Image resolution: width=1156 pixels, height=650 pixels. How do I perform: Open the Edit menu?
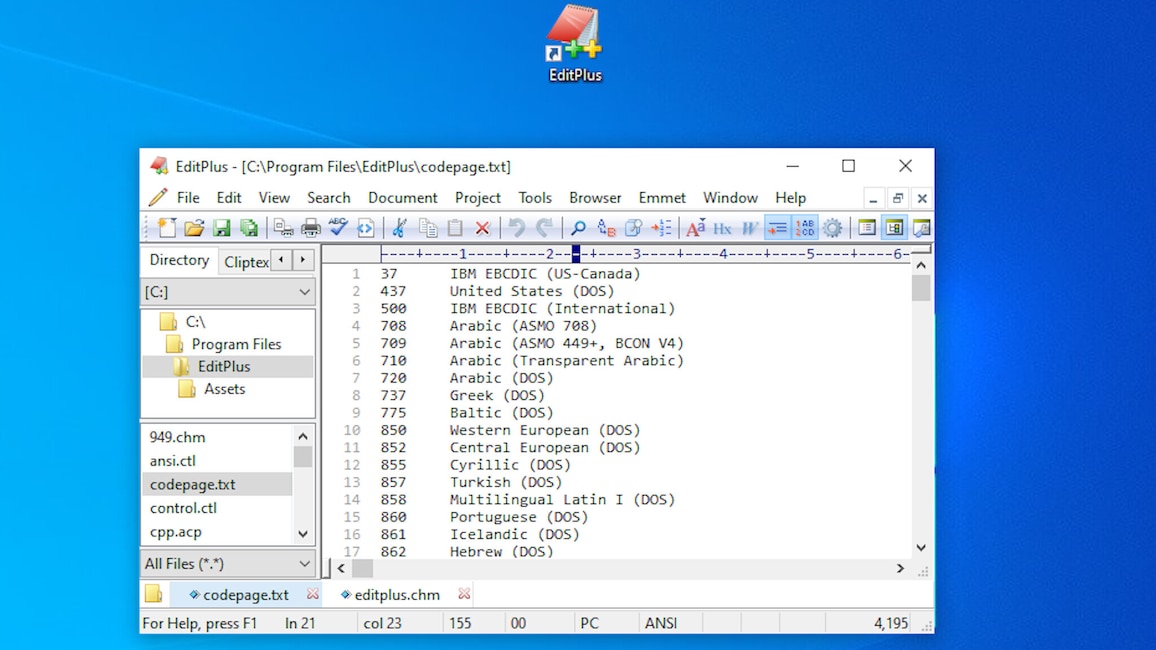pyautogui.click(x=229, y=198)
